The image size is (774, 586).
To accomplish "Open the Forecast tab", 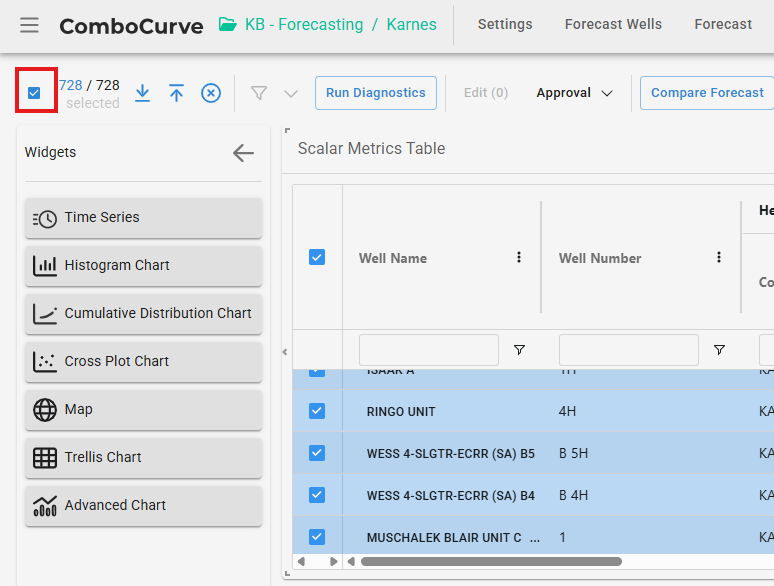I will (723, 24).
